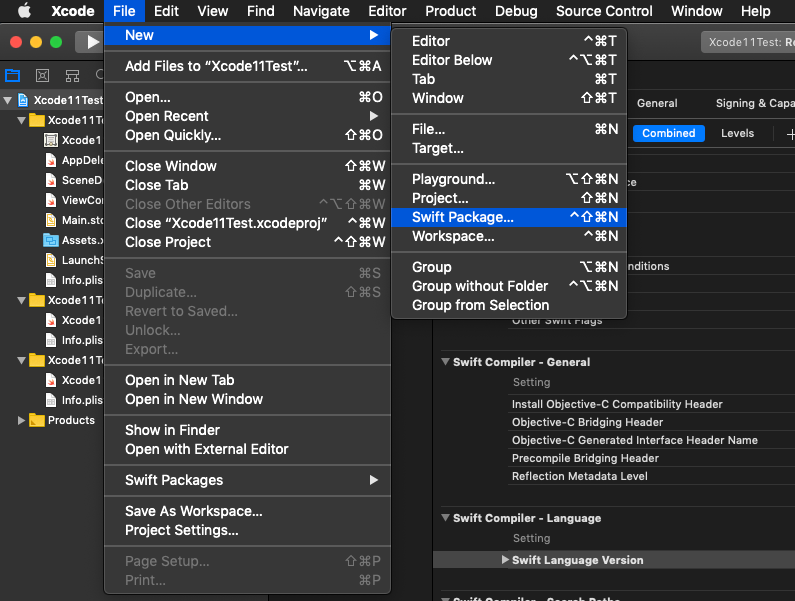Viewport: 795px width, 601px height.
Task: Expand Swift Language Version setting
Action: [505, 559]
